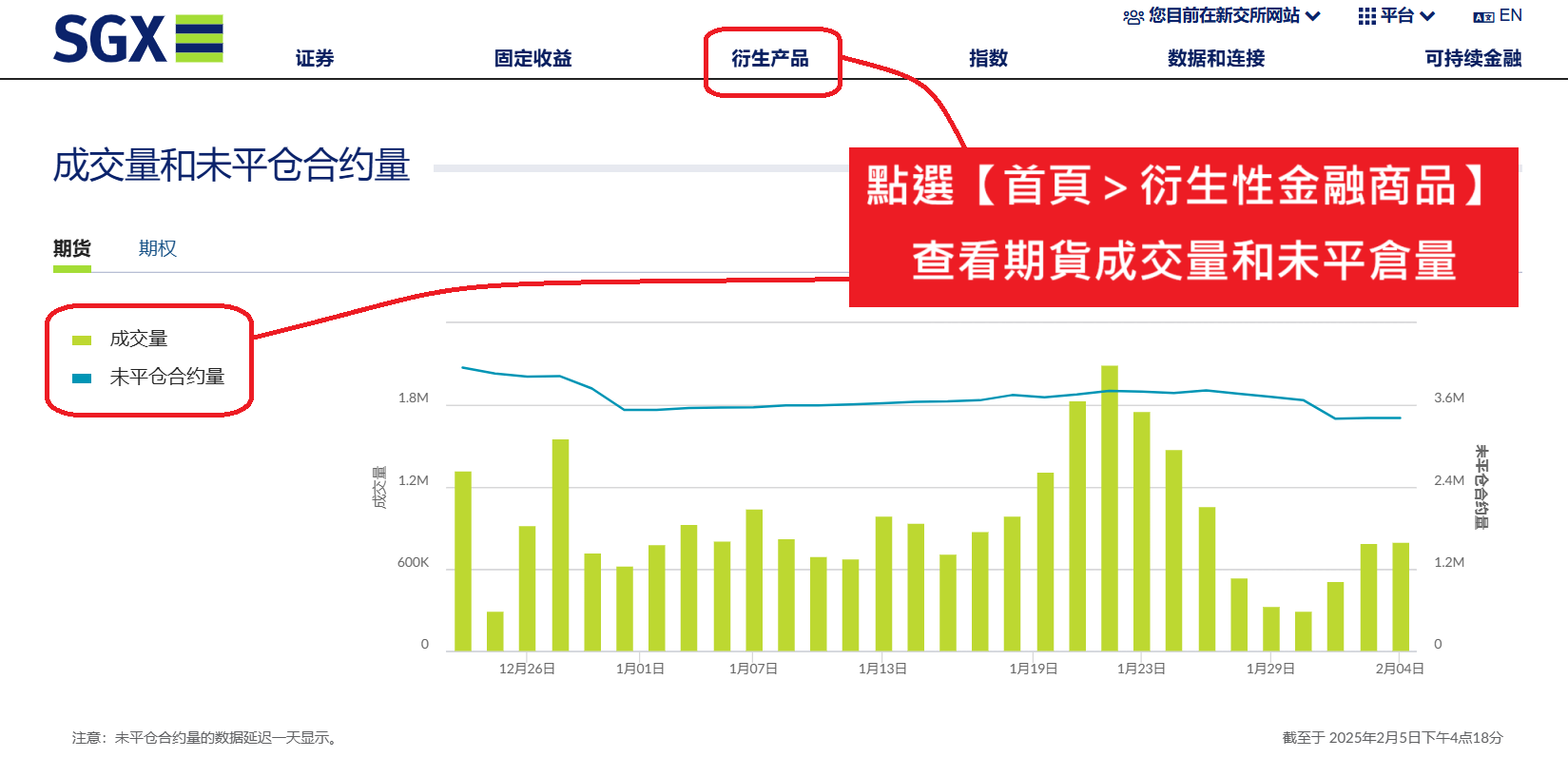Click the people icon beside site selector

[x=1132, y=17]
